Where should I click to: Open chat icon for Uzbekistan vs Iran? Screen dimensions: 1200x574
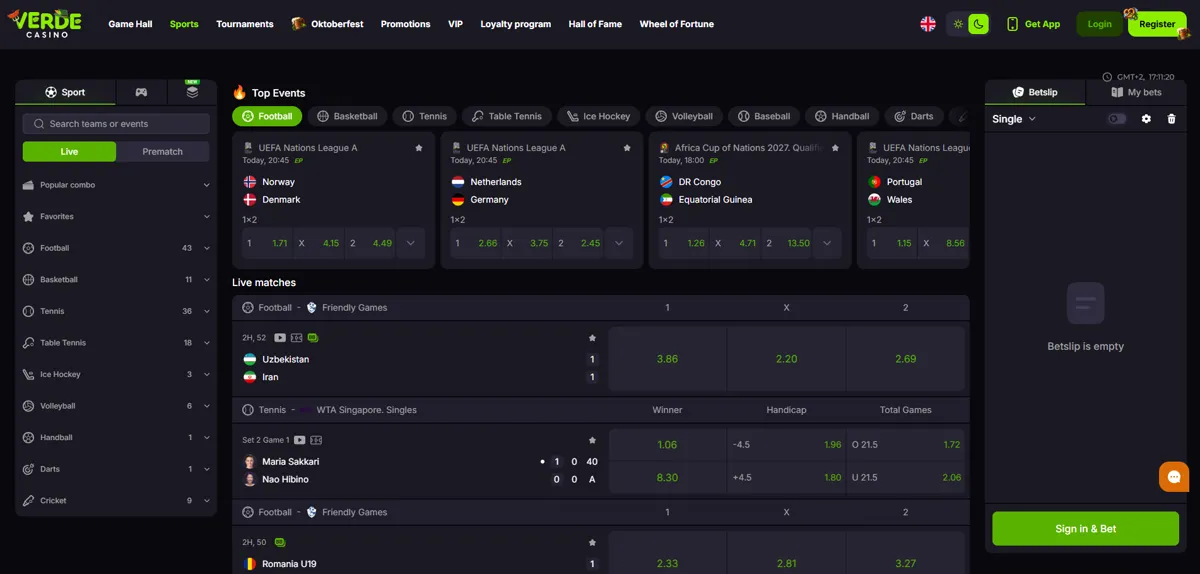click(x=313, y=338)
